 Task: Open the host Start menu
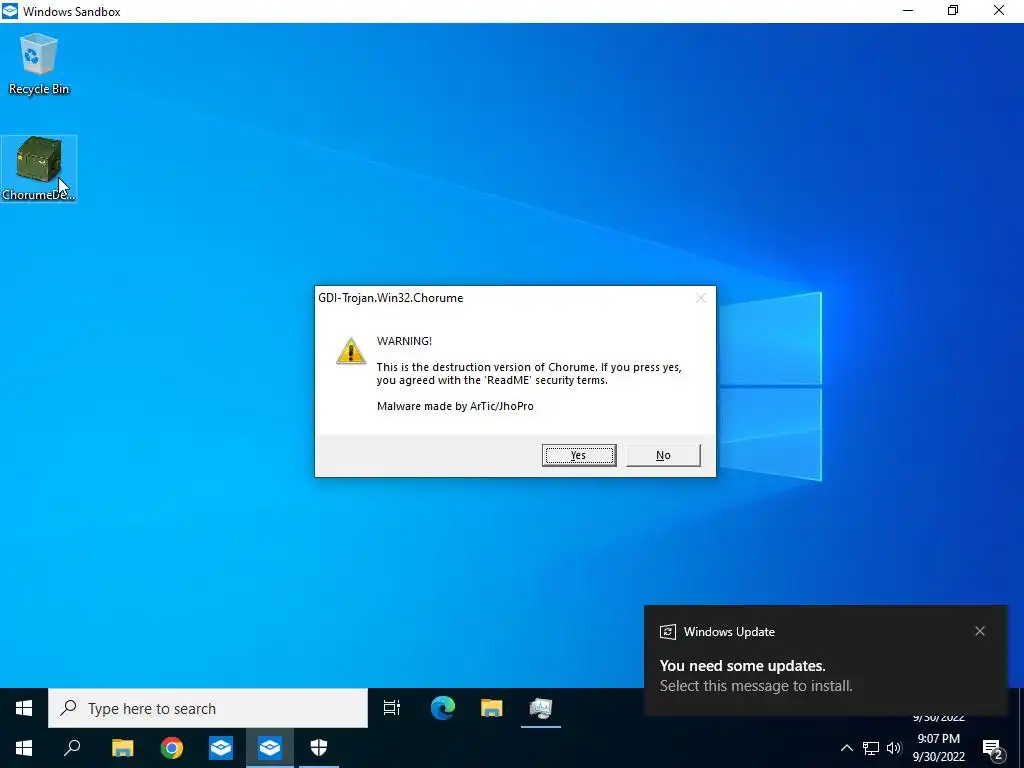coord(24,748)
